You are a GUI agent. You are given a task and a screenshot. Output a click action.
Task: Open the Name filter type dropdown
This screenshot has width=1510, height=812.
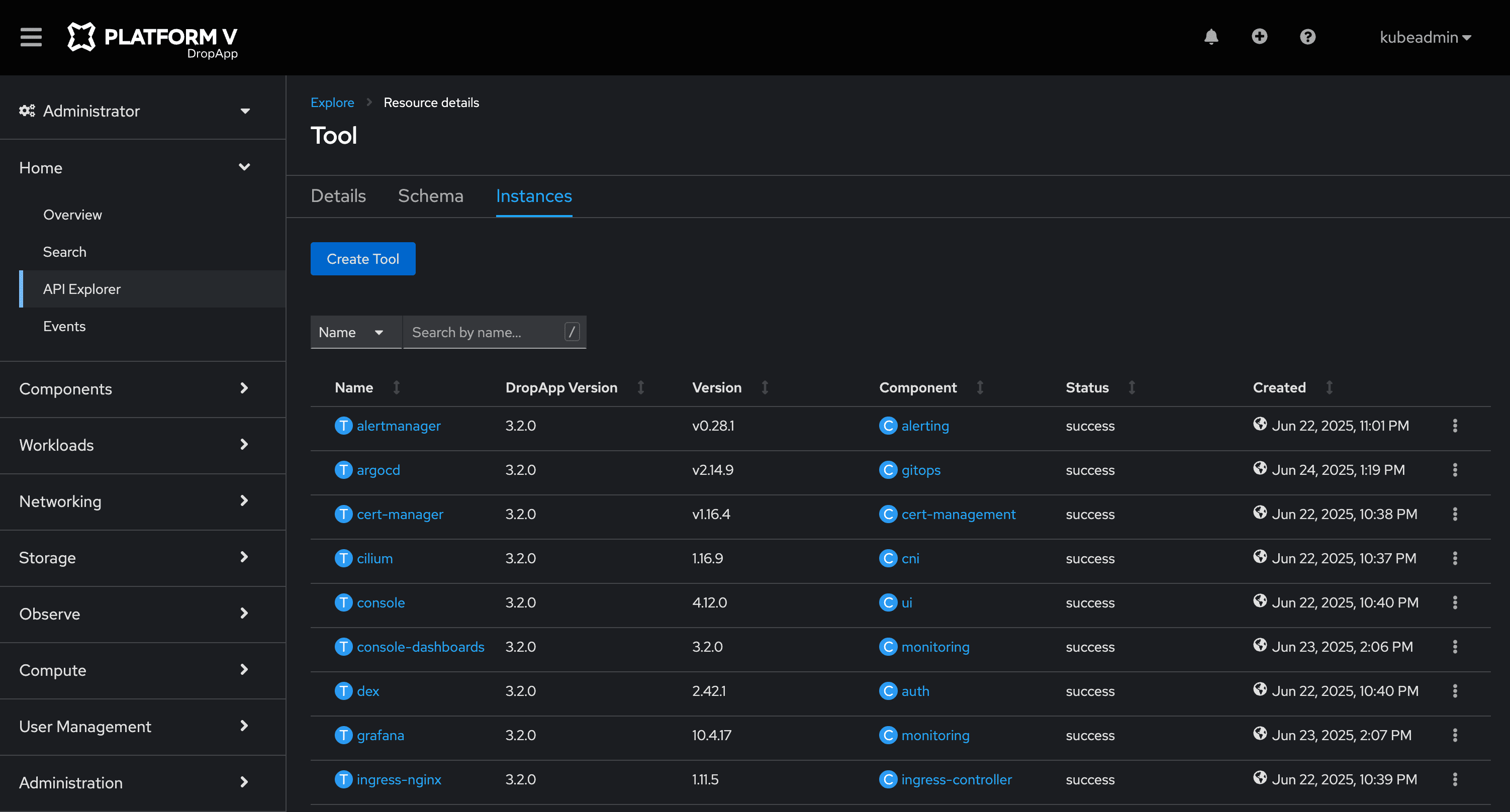click(355, 332)
